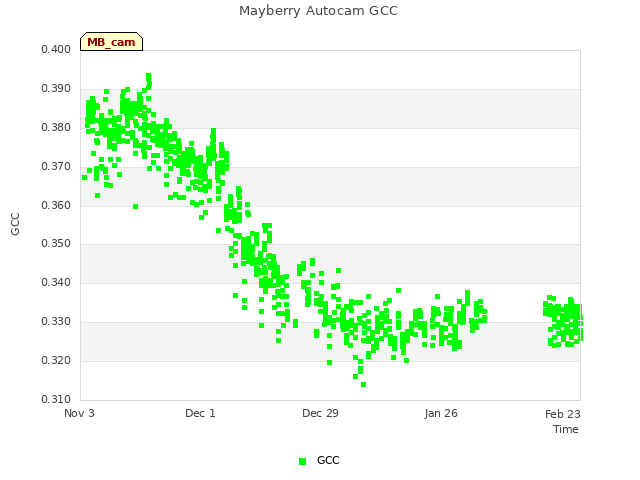Click the 0.360 y-axis value
The width and height of the screenshot is (640, 480).
point(56,205)
